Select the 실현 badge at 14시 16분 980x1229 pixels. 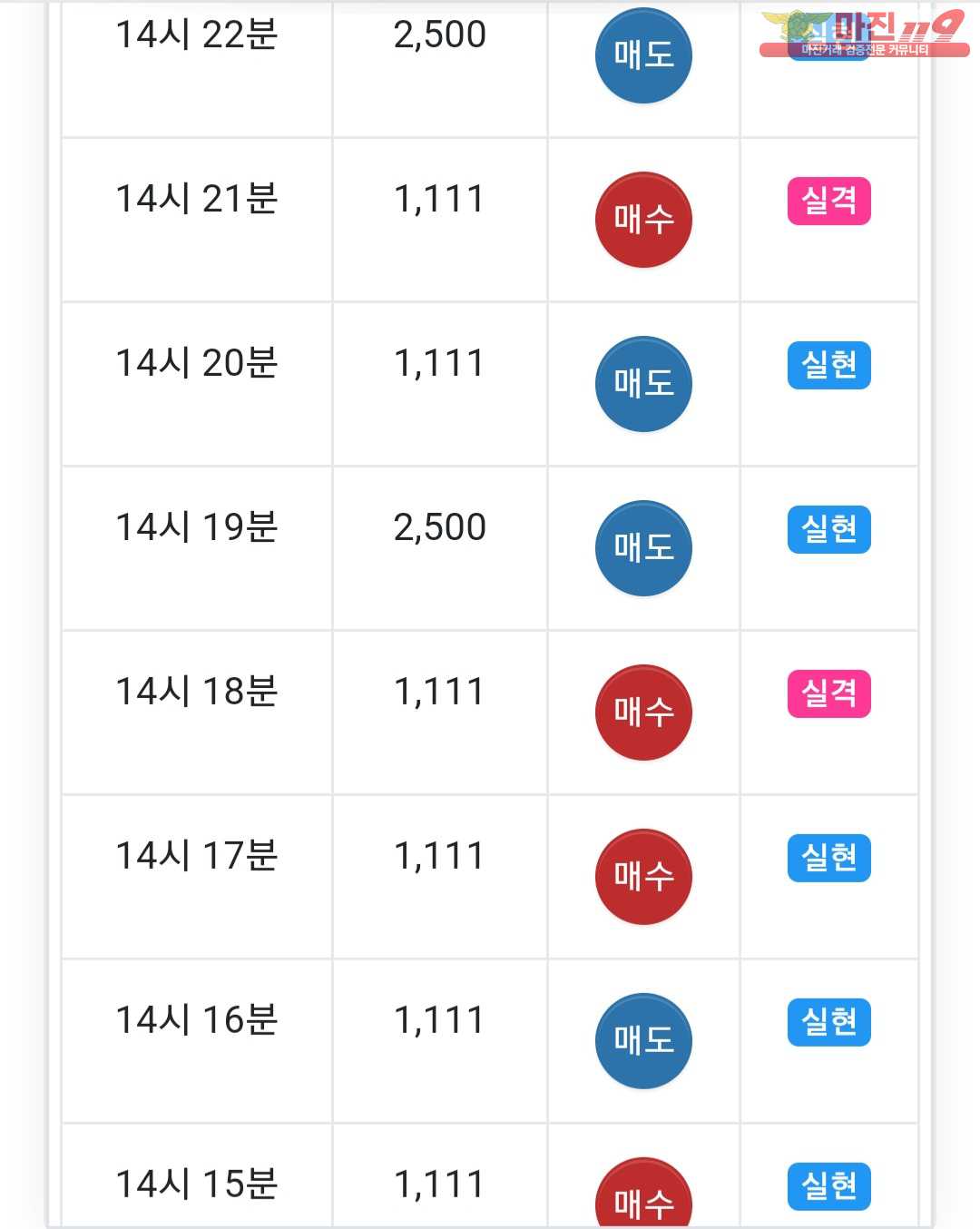[x=828, y=1022]
